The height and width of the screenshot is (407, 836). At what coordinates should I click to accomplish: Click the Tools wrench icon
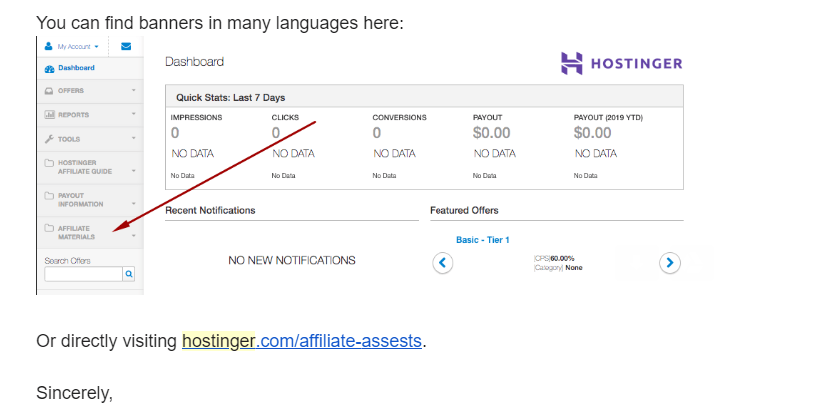(50, 139)
